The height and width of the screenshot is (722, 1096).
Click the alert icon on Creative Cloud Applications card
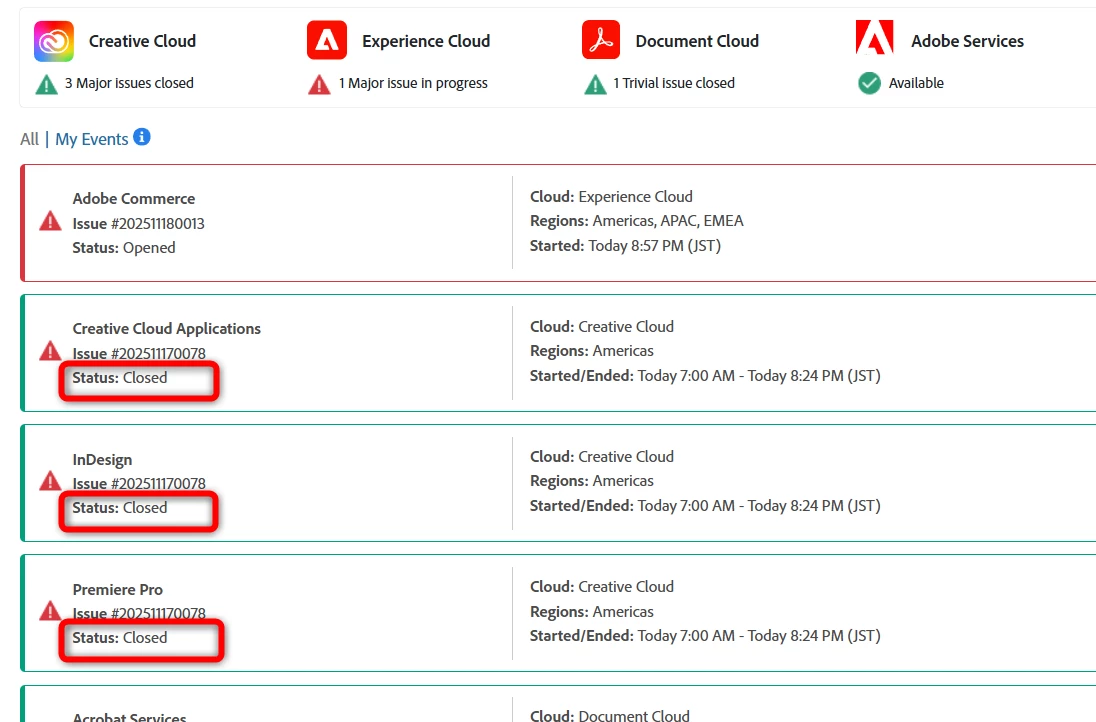(50, 350)
